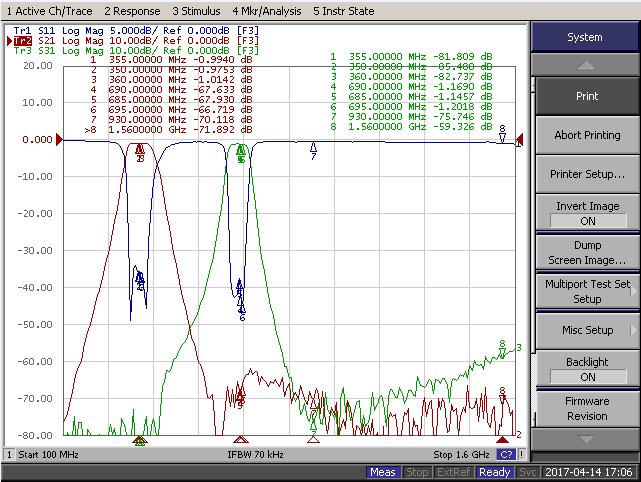Click Dump Screen Image softkey
The image size is (641, 482).
587,252
